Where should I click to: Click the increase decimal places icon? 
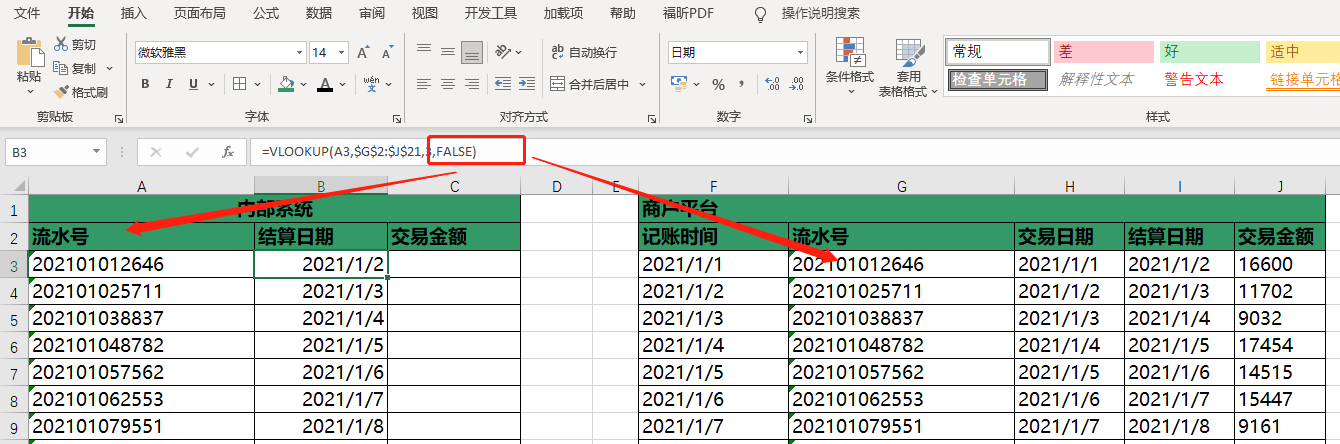(770, 84)
